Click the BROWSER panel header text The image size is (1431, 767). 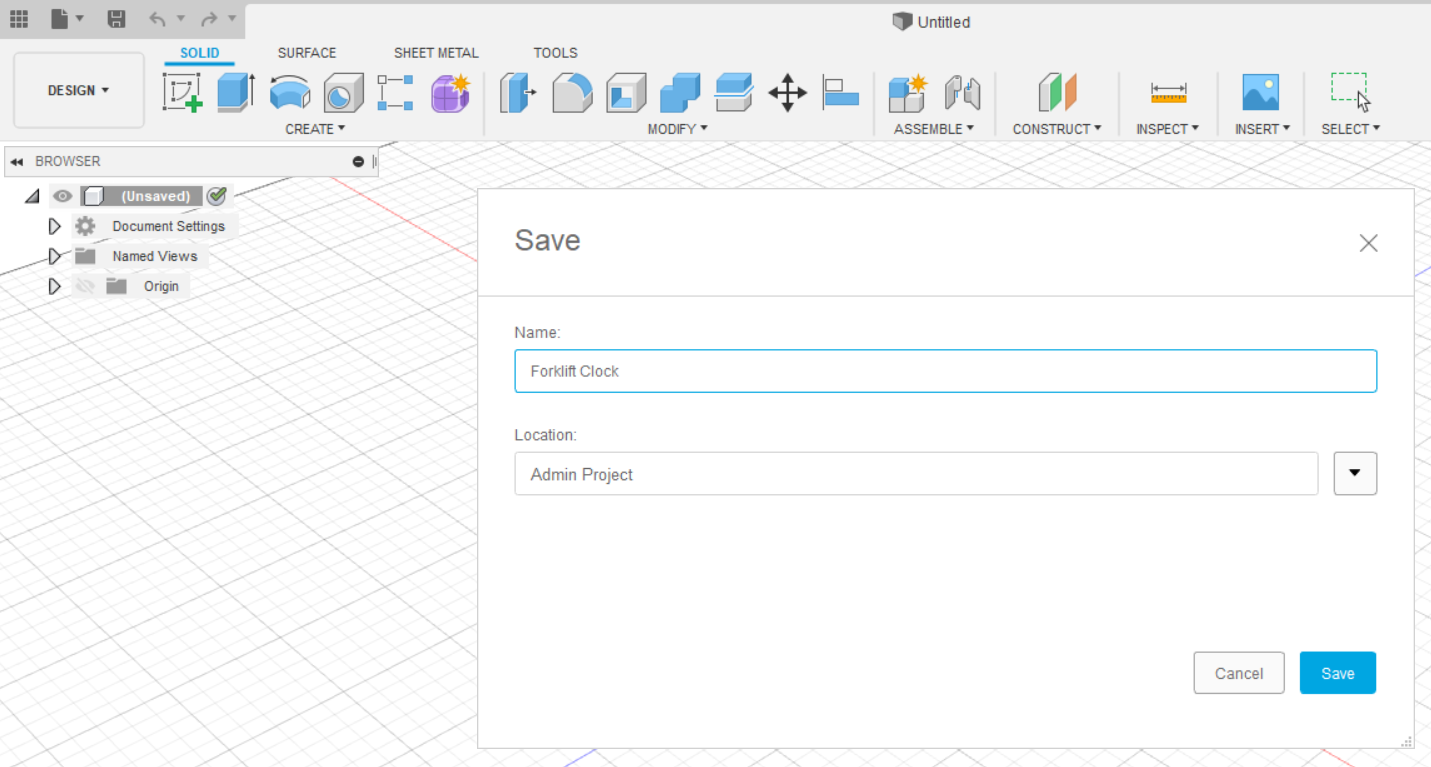click(68, 161)
